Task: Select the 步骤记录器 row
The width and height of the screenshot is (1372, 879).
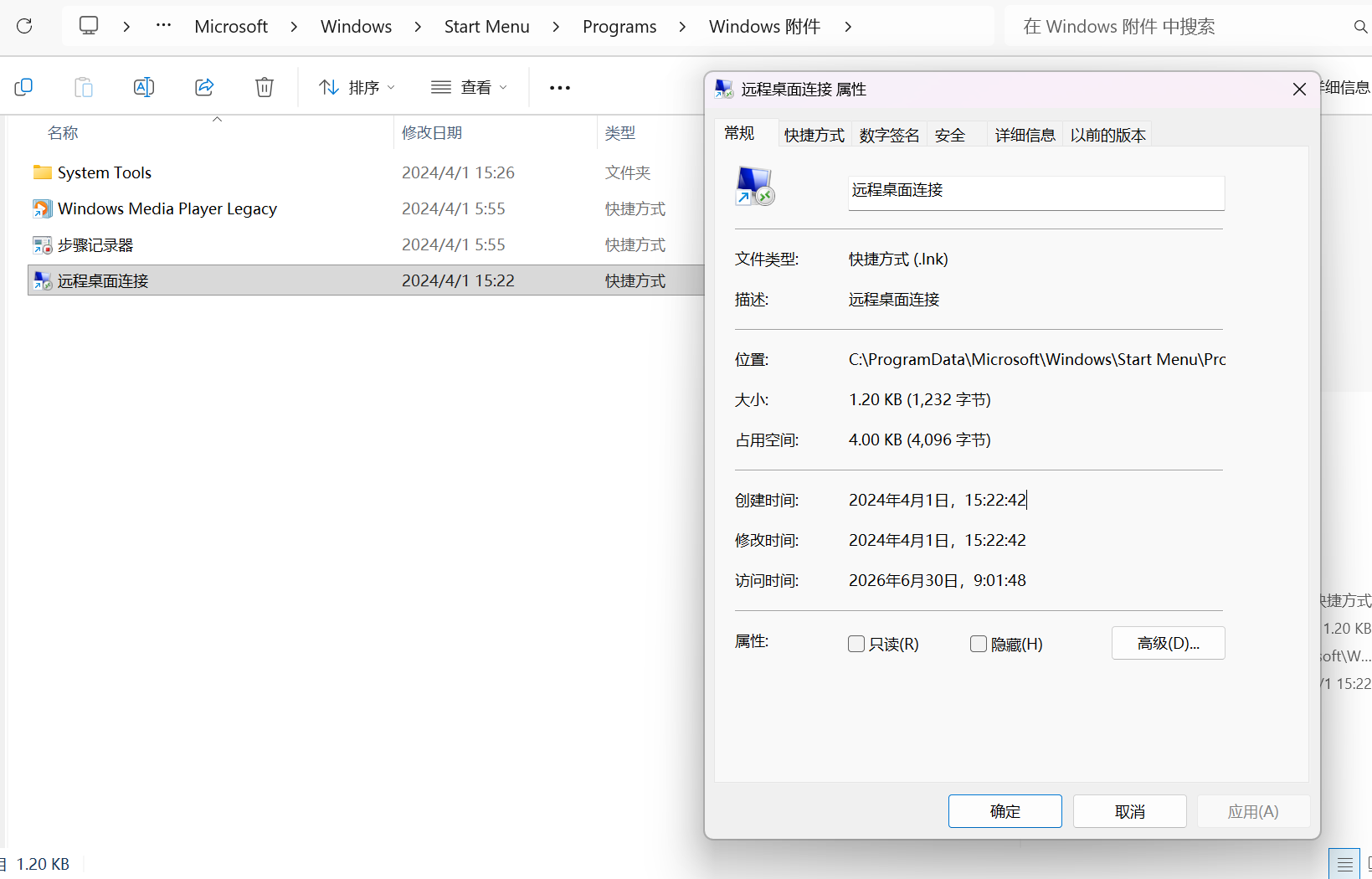Action: [x=366, y=244]
